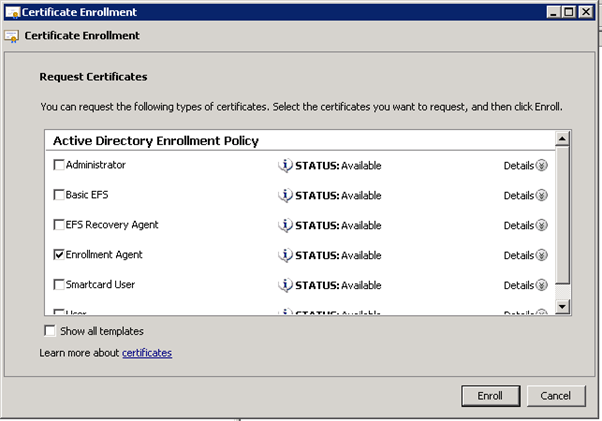Enable the Show all templates option

[50, 331]
